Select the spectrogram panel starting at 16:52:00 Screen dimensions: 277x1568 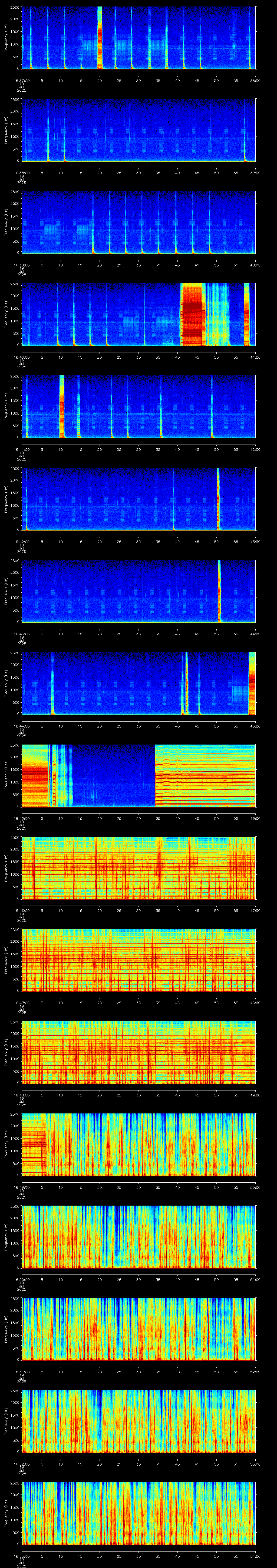tap(139, 1421)
